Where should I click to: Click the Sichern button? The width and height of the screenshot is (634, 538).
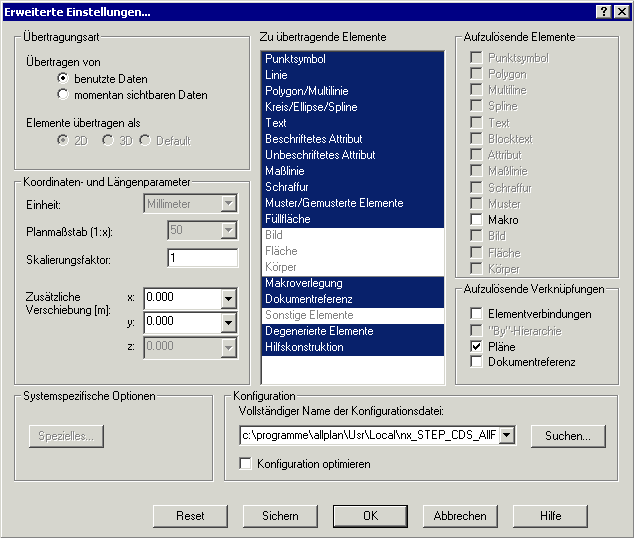click(280, 516)
